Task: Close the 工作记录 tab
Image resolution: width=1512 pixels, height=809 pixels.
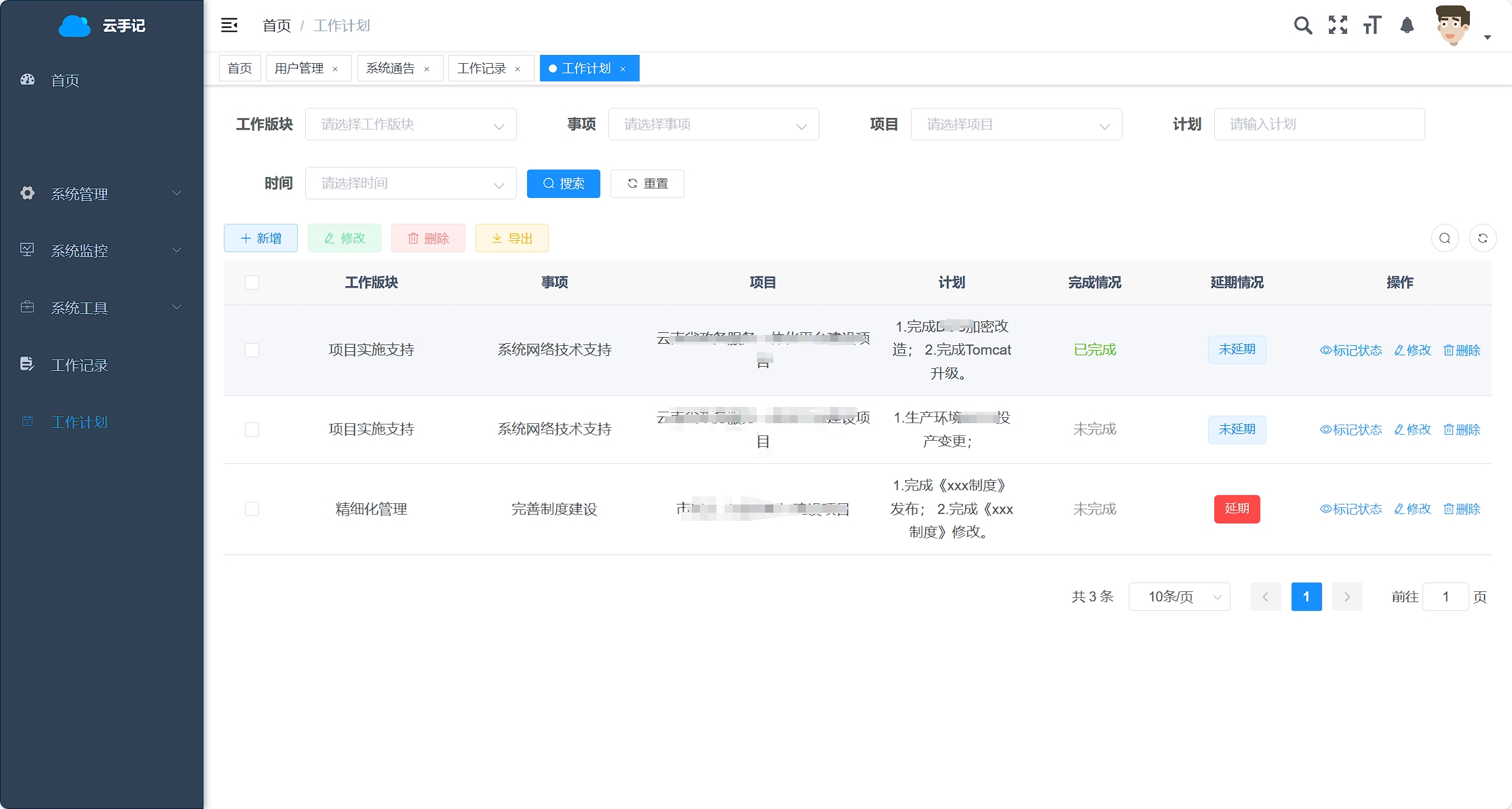Action: point(518,69)
